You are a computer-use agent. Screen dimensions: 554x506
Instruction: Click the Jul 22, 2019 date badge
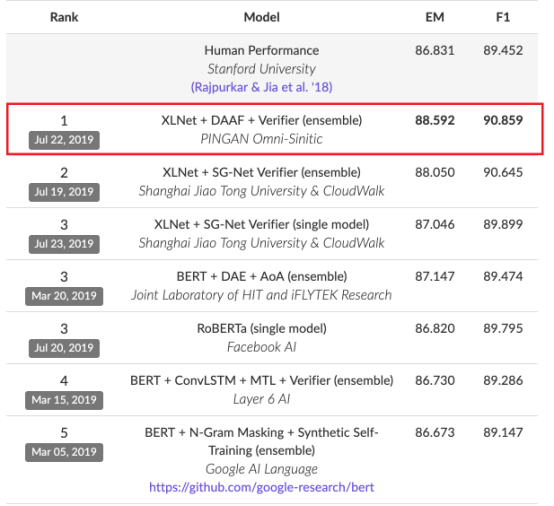[x=64, y=140]
